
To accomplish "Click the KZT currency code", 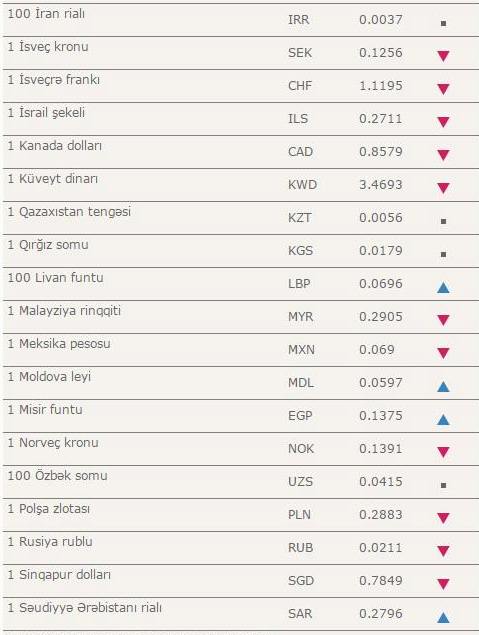I will coord(300,218).
